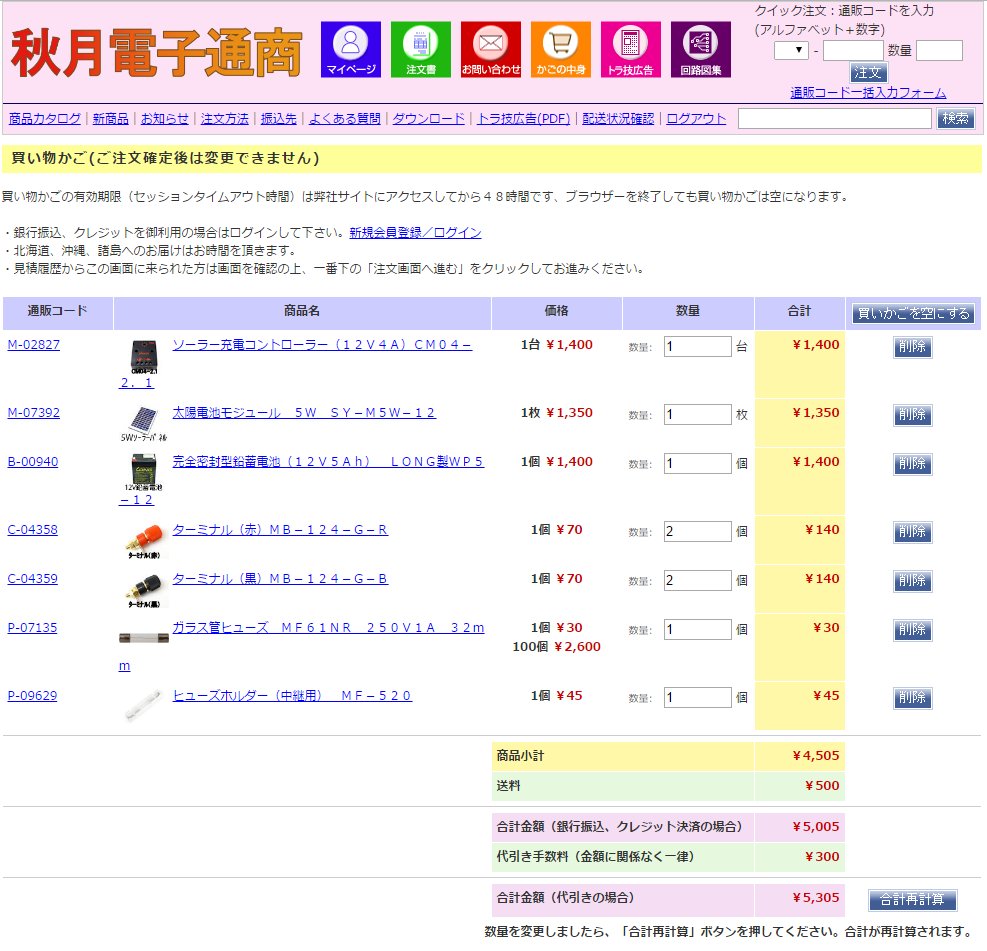
Task: Delete ターミナル(黒) with 削除 button
Action: click(913, 582)
